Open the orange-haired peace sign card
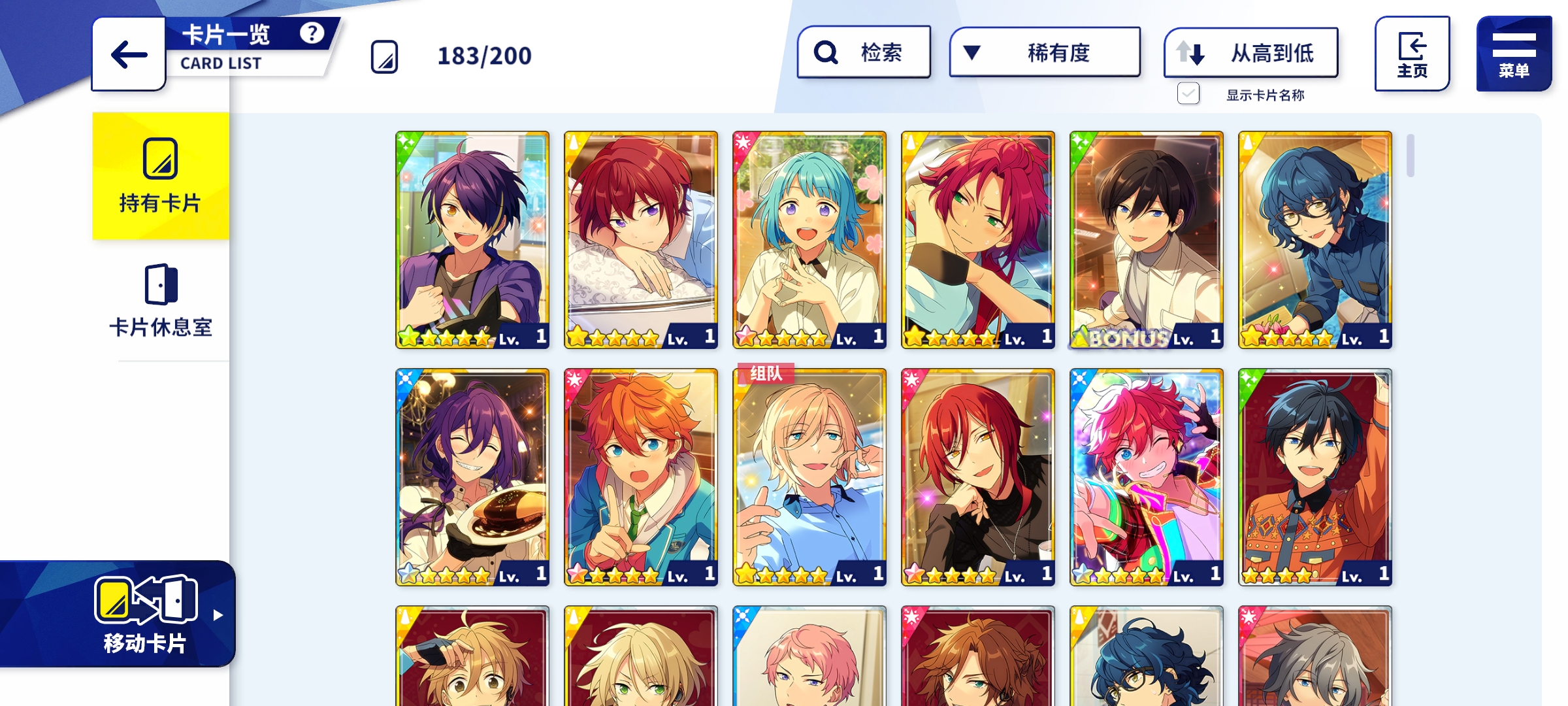The height and width of the screenshot is (706, 1568). point(640,477)
